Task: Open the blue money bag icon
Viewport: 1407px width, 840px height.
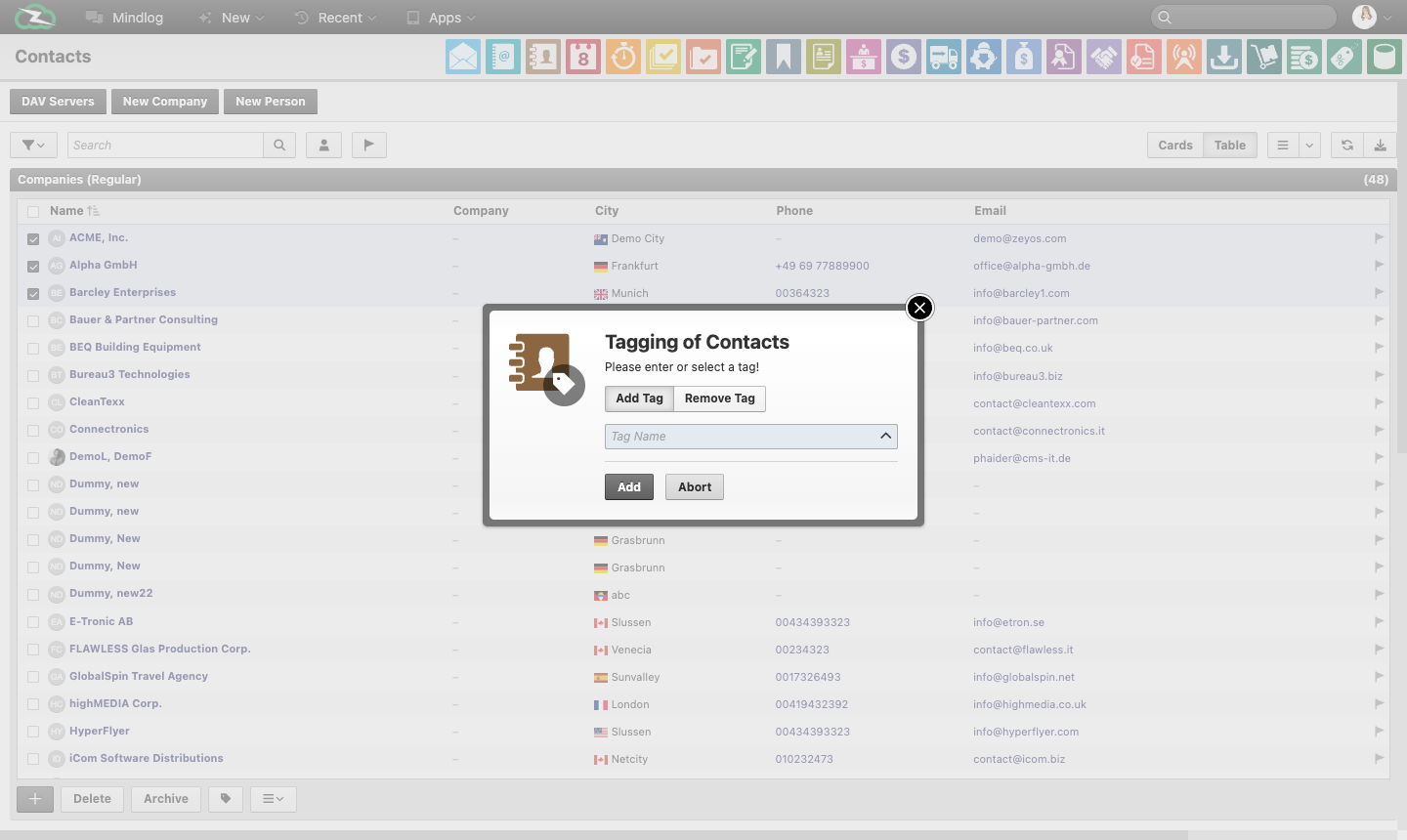Action: [1024, 57]
